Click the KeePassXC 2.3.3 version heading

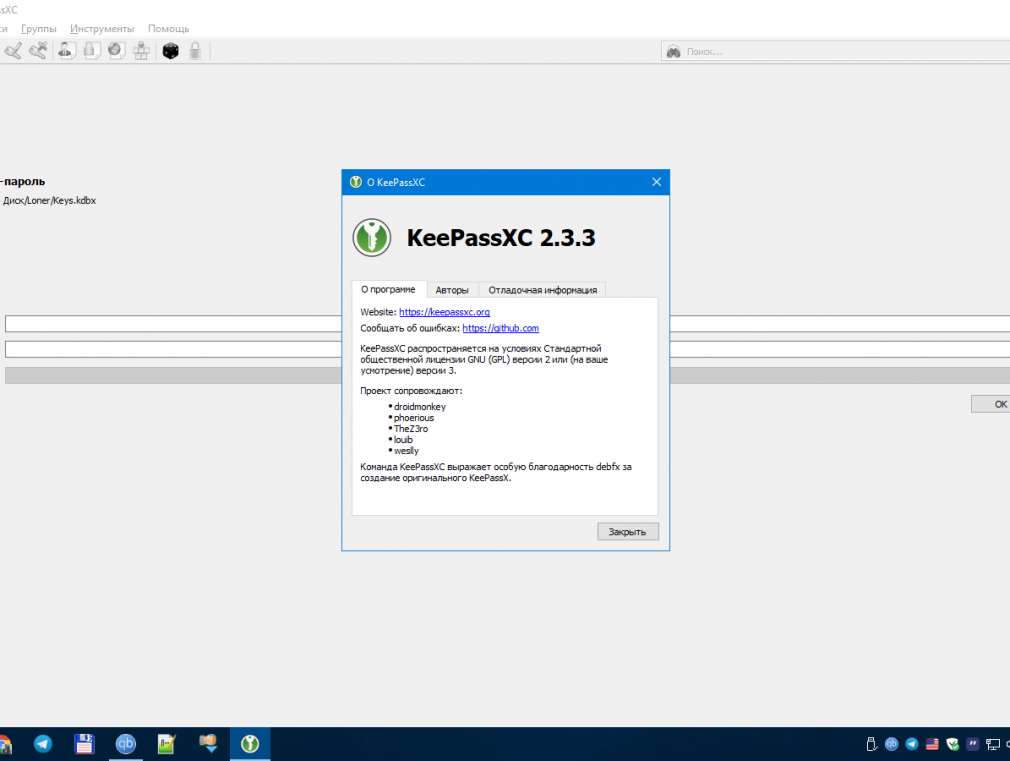pyautogui.click(x=501, y=238)
